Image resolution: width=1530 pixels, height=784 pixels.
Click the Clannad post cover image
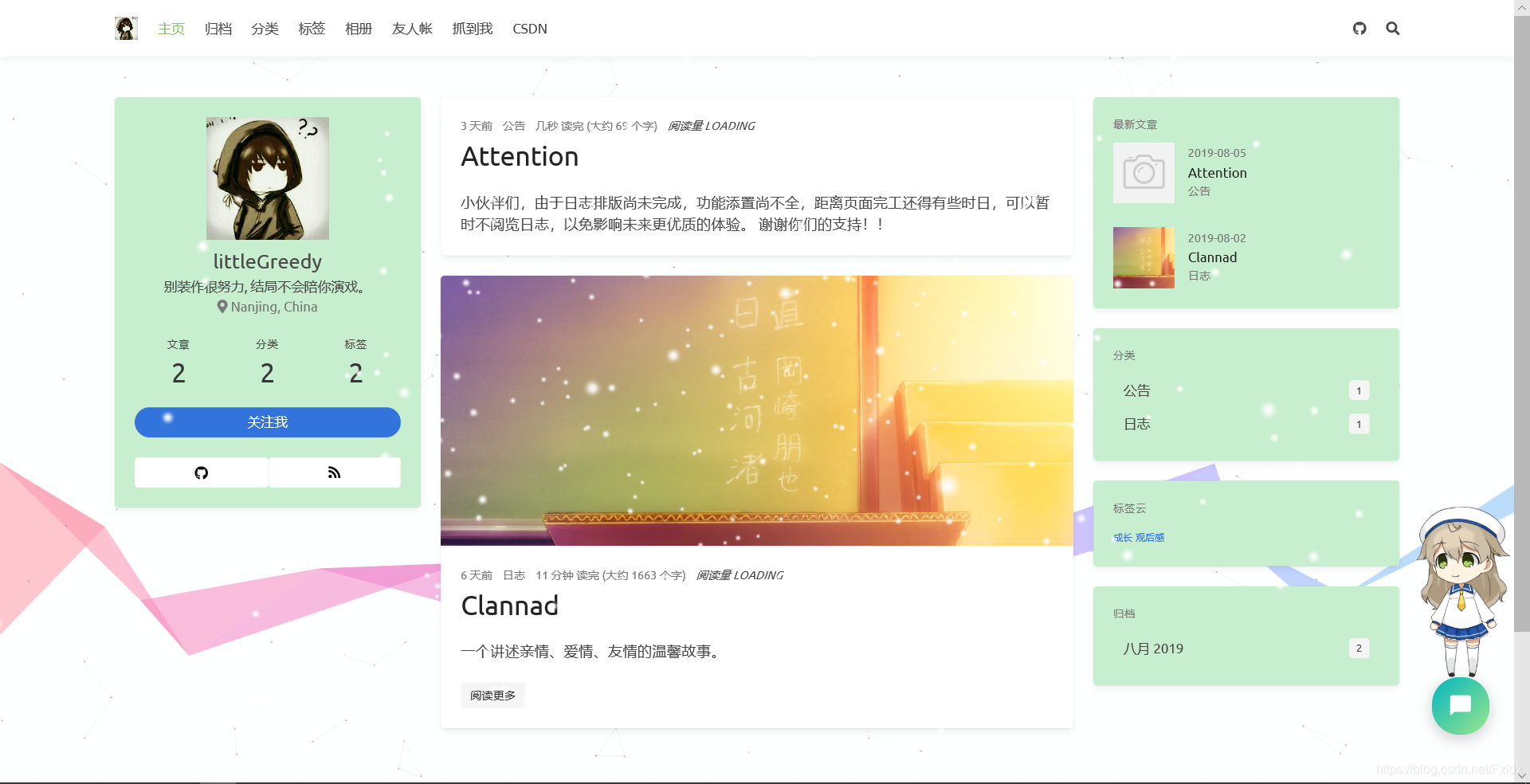click(x=757, y=410)
